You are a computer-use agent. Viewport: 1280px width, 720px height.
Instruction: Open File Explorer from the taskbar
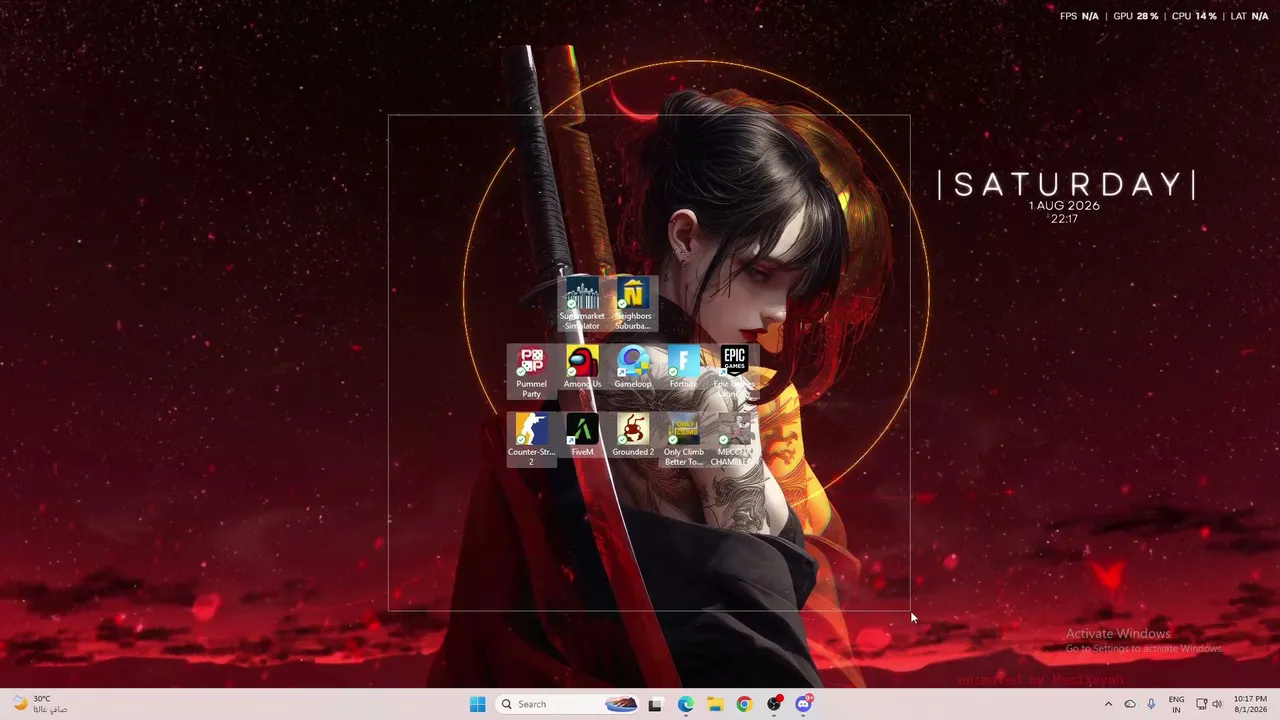click(715, 704)
